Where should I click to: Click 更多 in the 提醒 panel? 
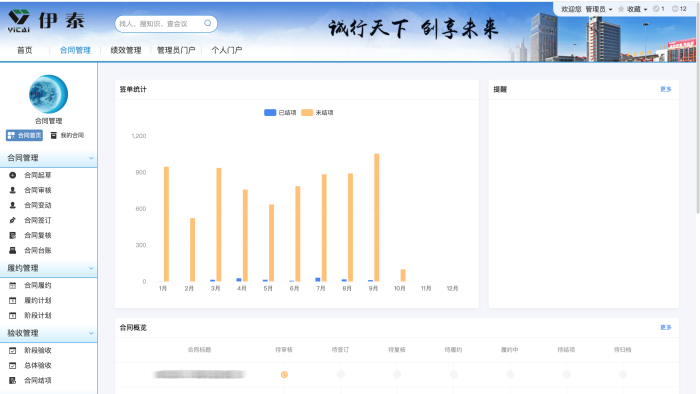click(666, 89)
